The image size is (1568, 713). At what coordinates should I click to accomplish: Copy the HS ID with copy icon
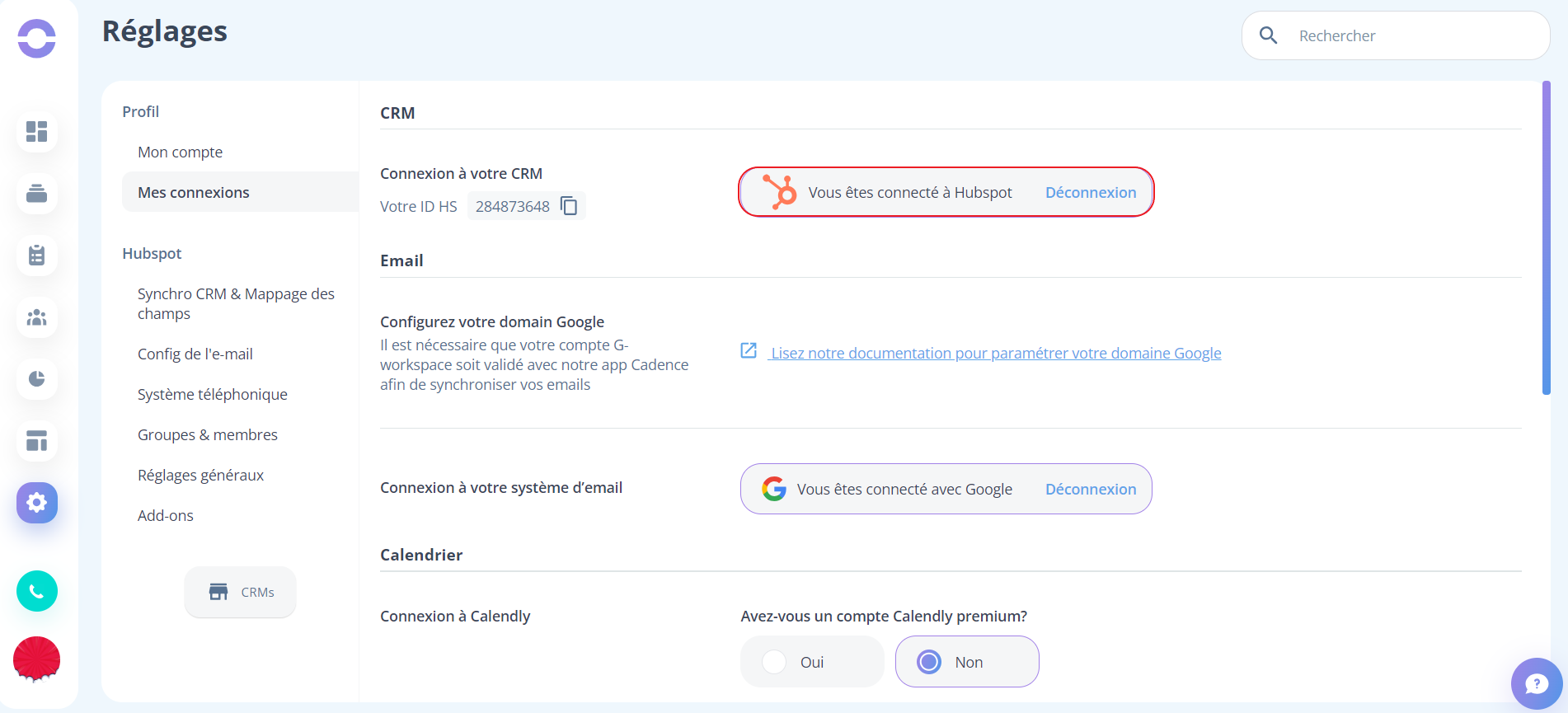click(569, 205)
